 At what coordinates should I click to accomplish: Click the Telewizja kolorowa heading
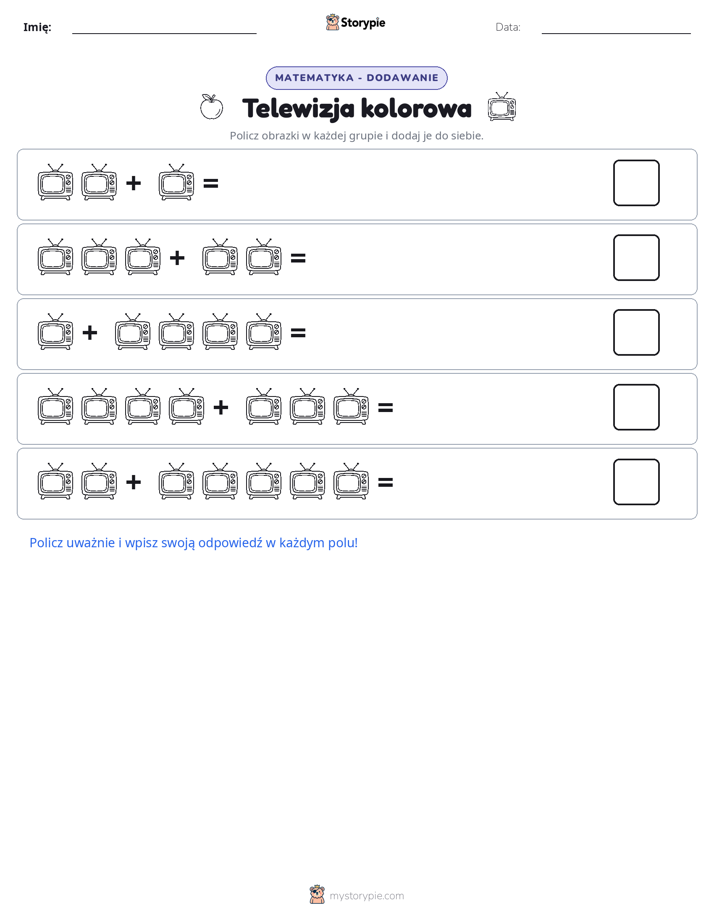coord(357,108)
